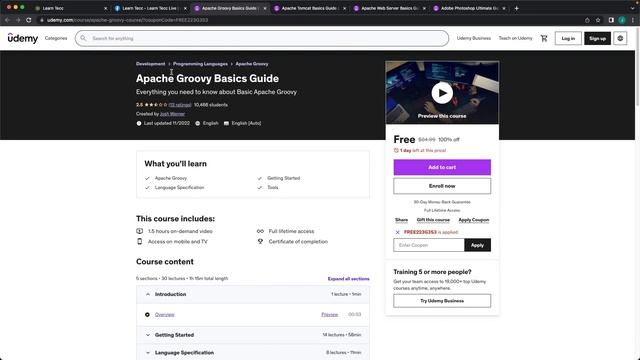Play the course preview video

point(442,93)
